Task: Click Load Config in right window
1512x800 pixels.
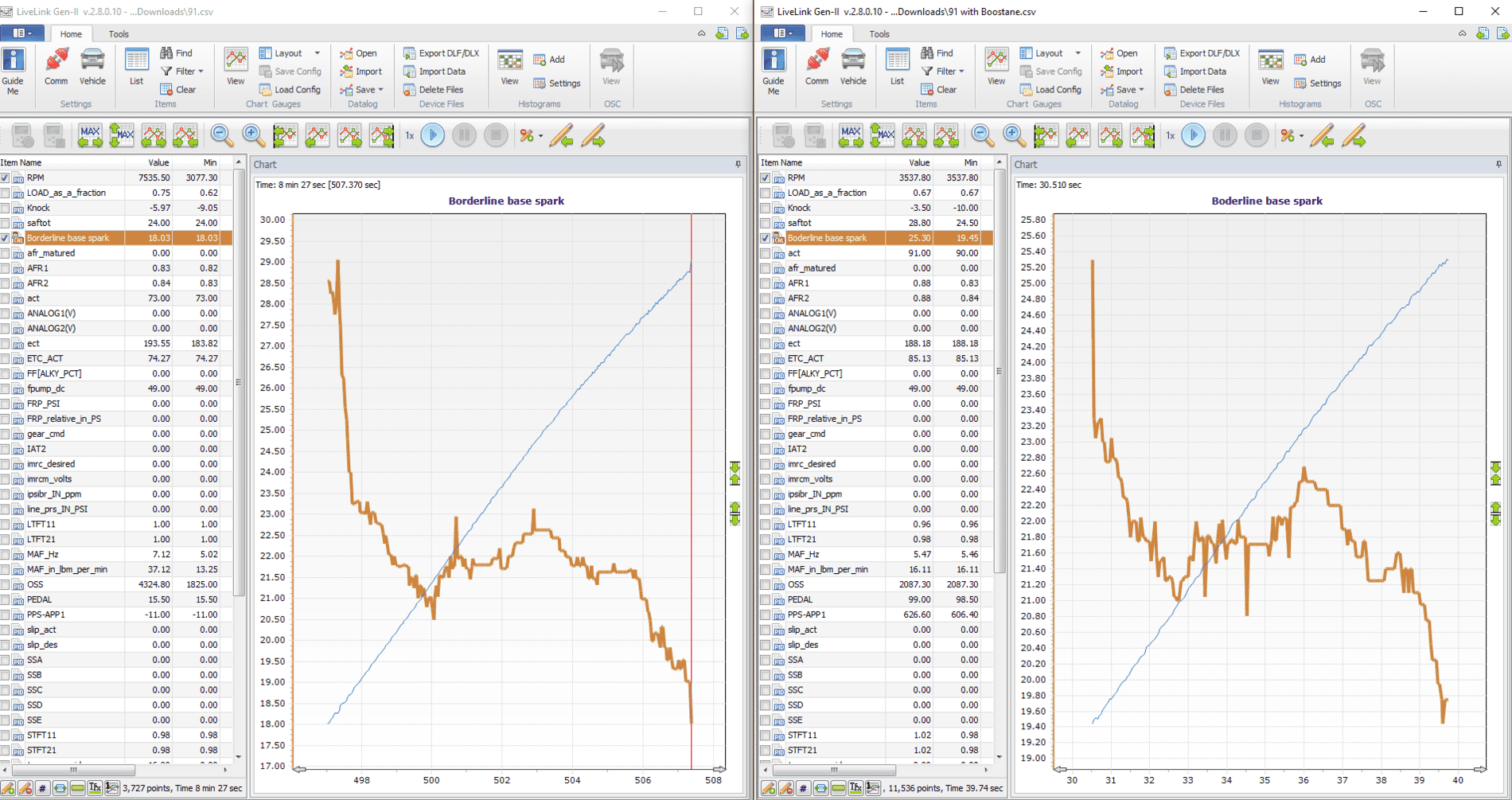Action: (x=1050, y=90)
